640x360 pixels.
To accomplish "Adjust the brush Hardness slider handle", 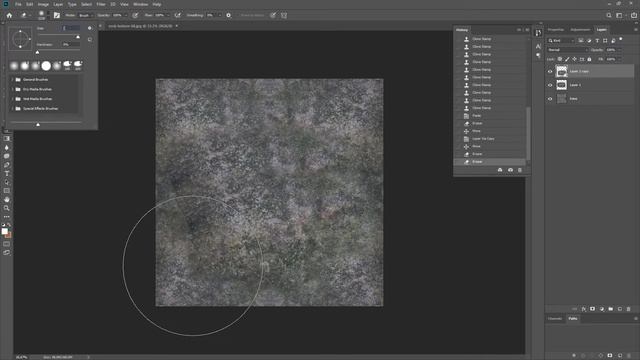I will (x=38, y=52).
